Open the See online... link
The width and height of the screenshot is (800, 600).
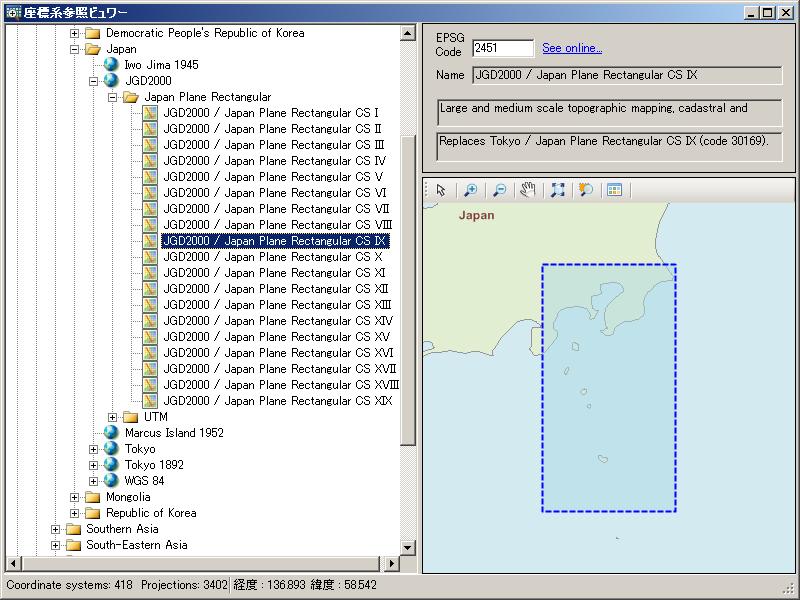572,48
